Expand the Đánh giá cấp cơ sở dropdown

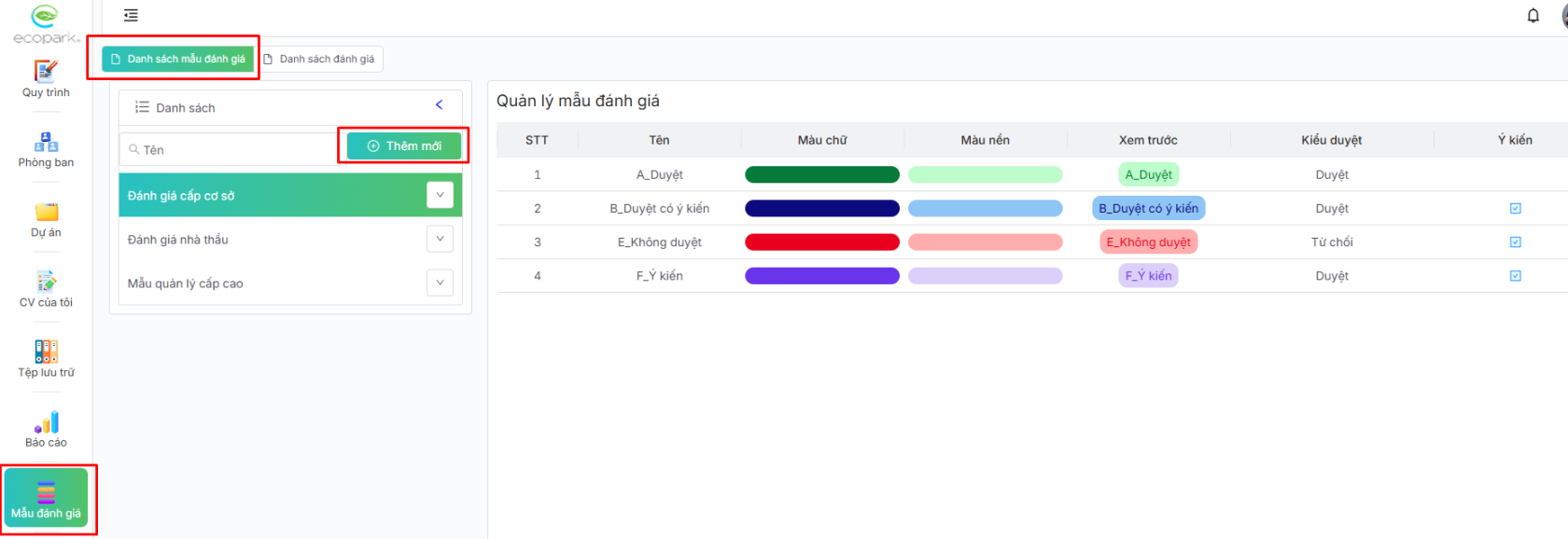click(440, 195)
